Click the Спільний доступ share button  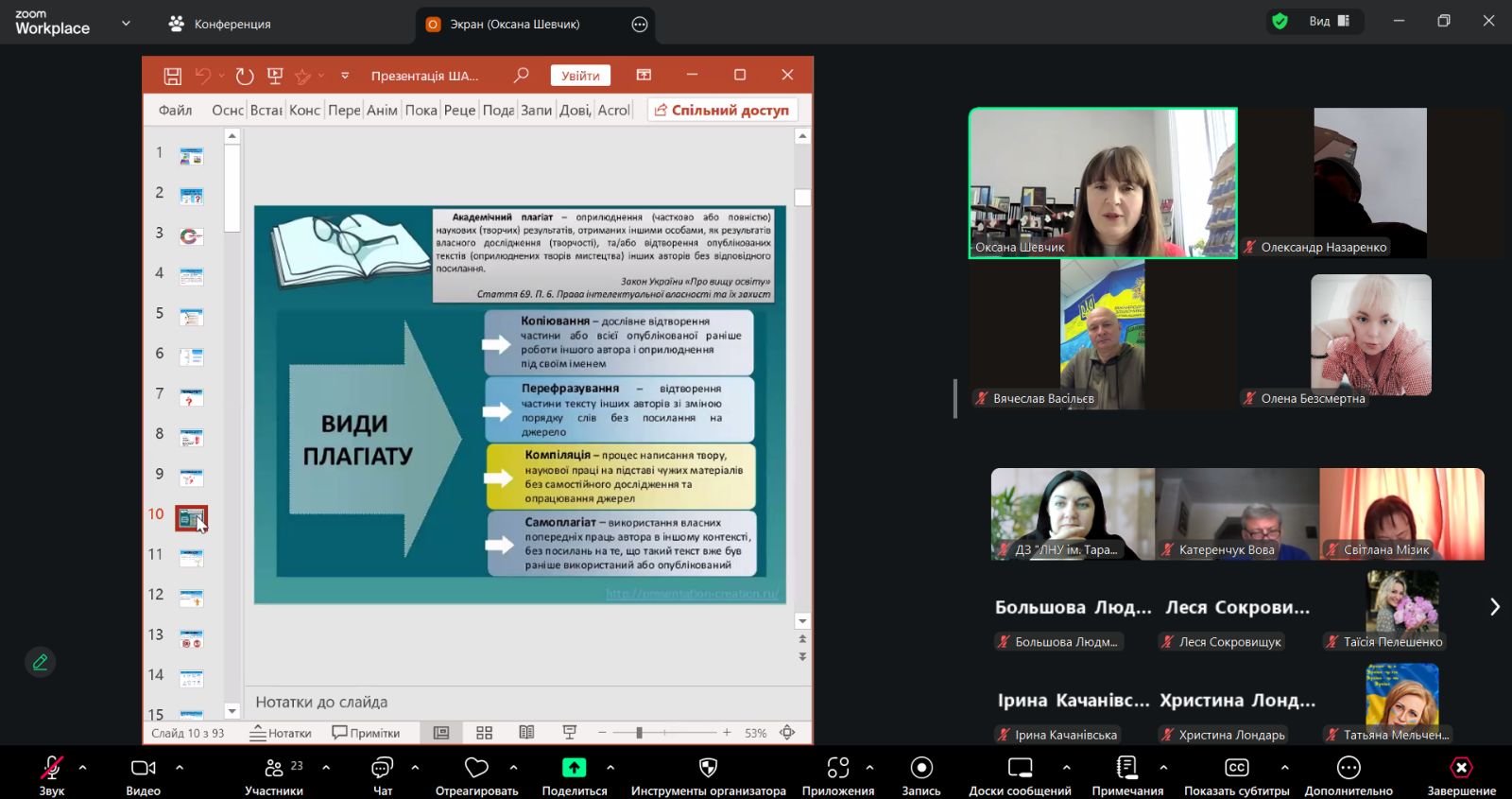click(722, 111)
